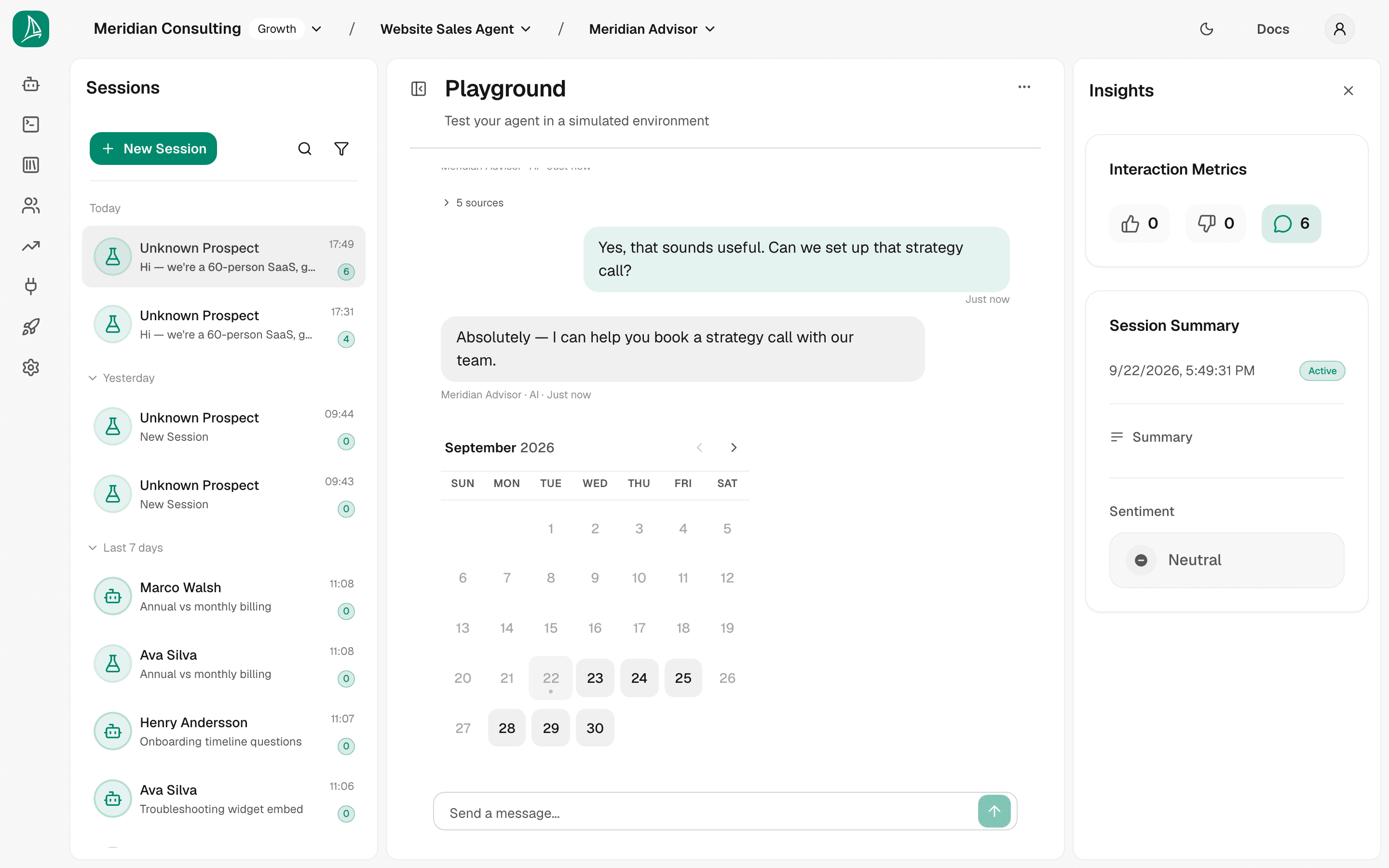Click the Meridian sailboat logo
This screenshot has height=868, width=1389.
(x=31, y=29)
